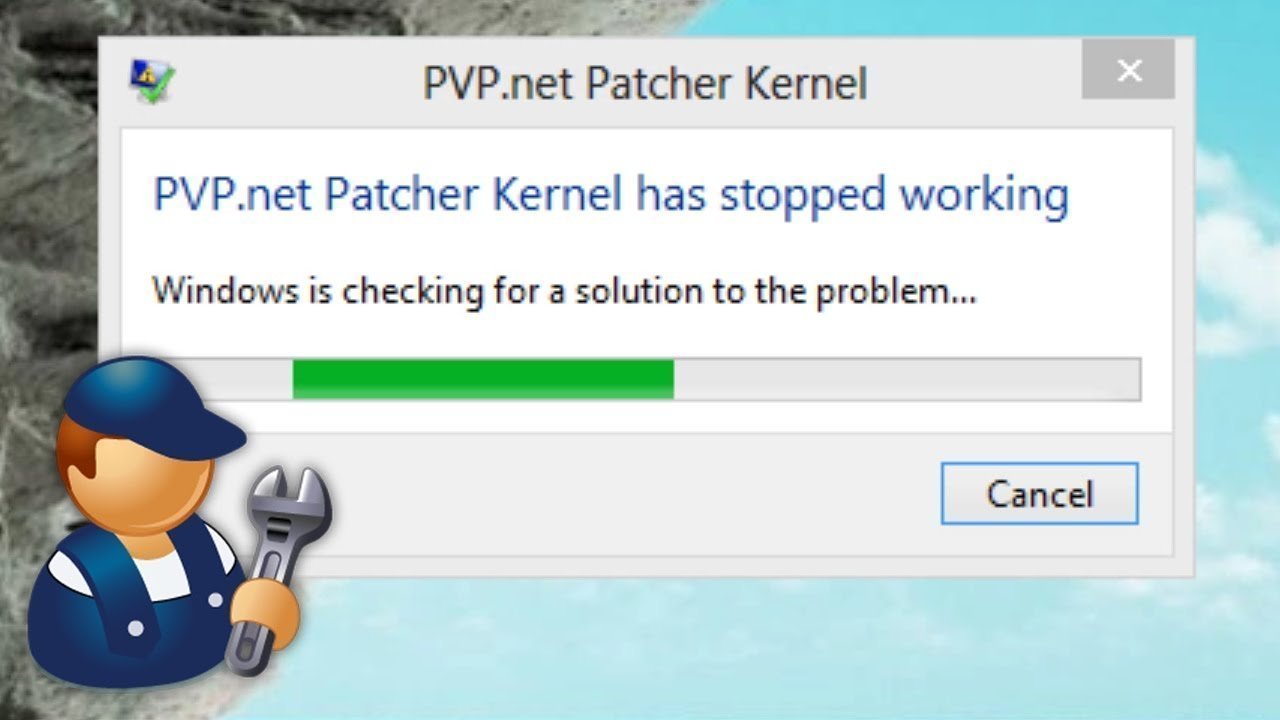
Task: Close the PVP.net Patcher Kernel dialog
Action: click(1130, 71)
